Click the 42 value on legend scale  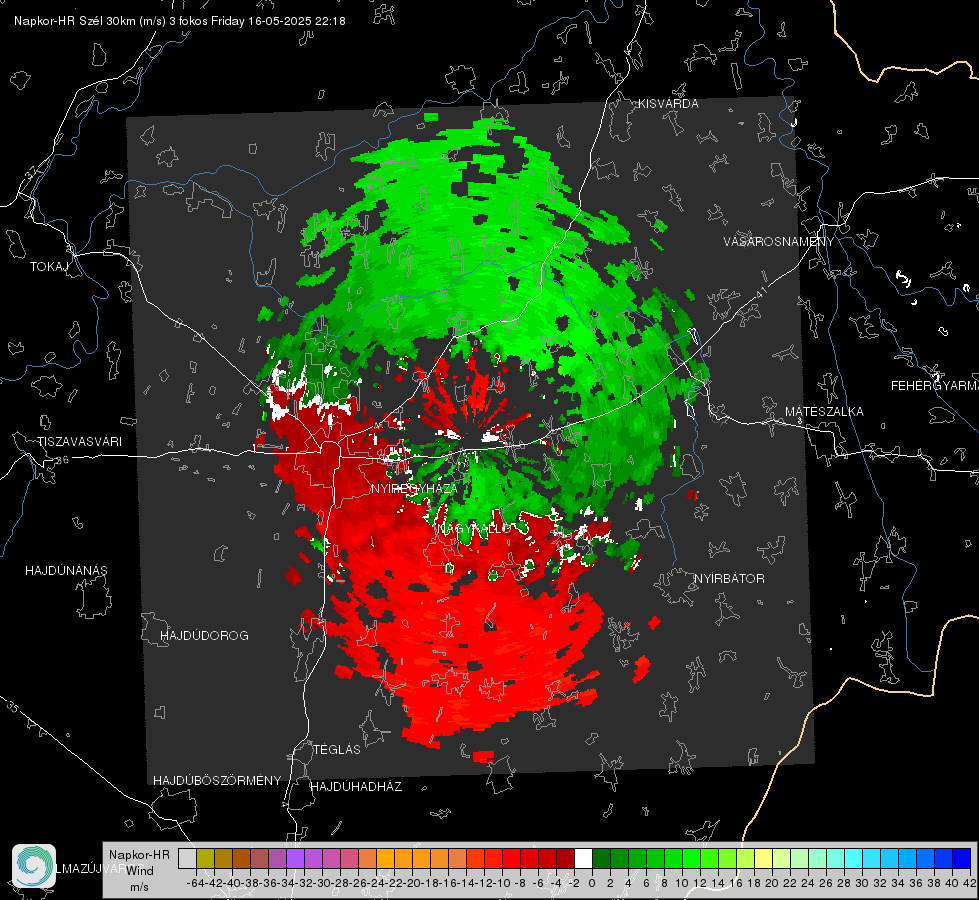point(970,883)
